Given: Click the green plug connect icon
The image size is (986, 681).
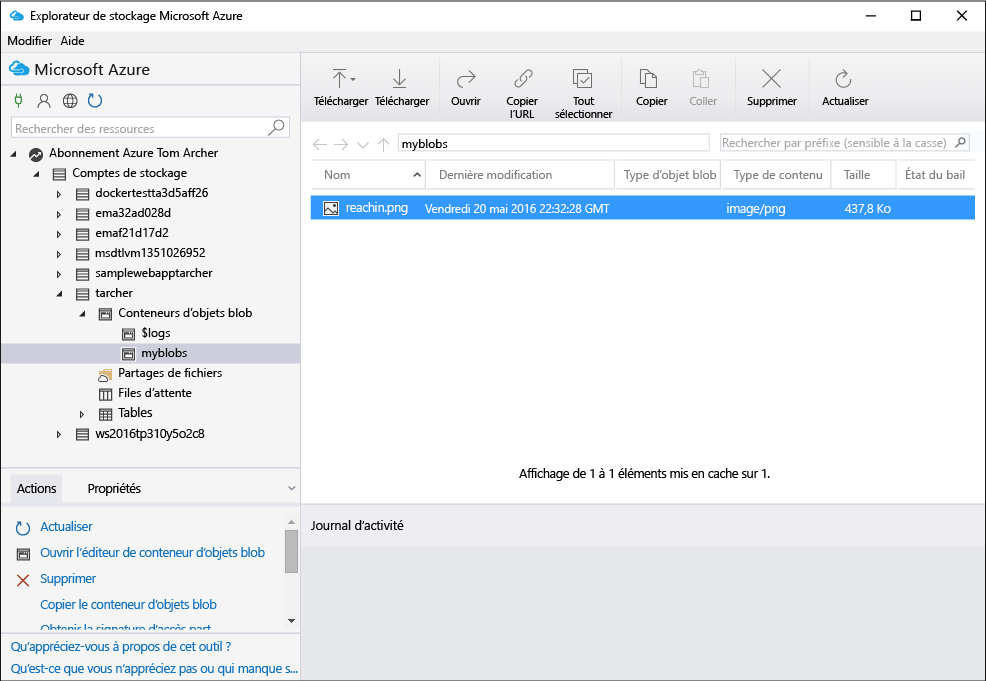Looking at the screenshot, I should coord(18,100).
